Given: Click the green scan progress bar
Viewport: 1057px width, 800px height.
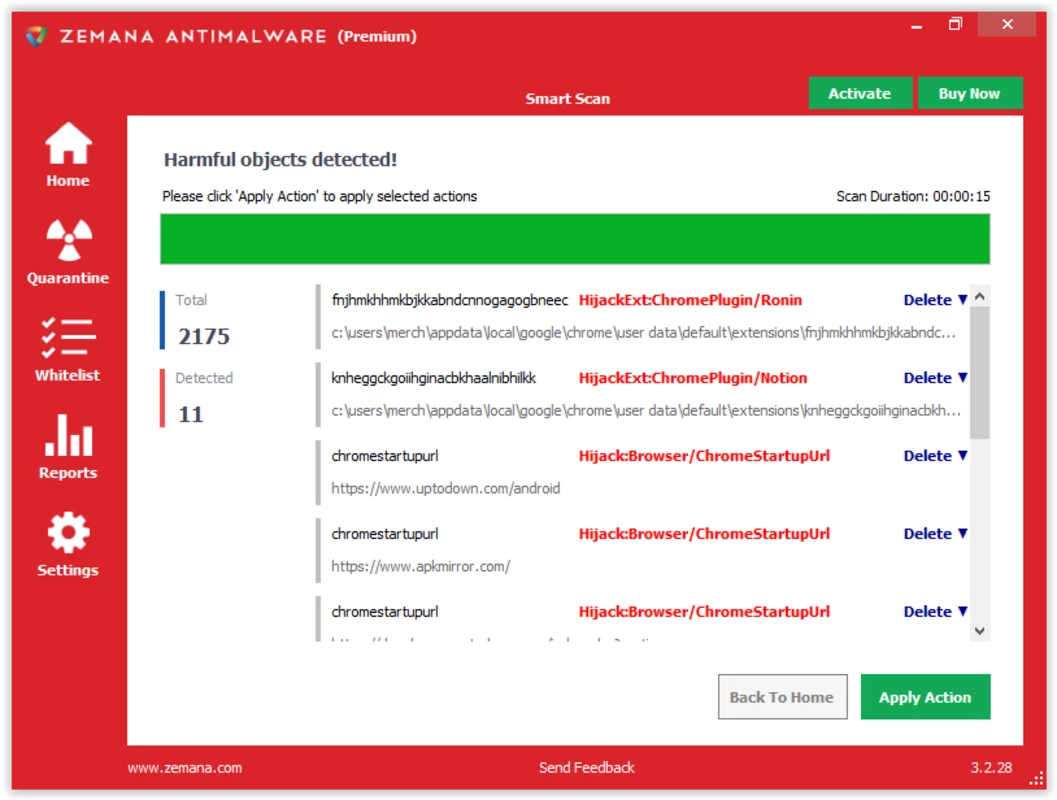Looking at the screenshot, I should pyautogui.click(x=575, y=239).
